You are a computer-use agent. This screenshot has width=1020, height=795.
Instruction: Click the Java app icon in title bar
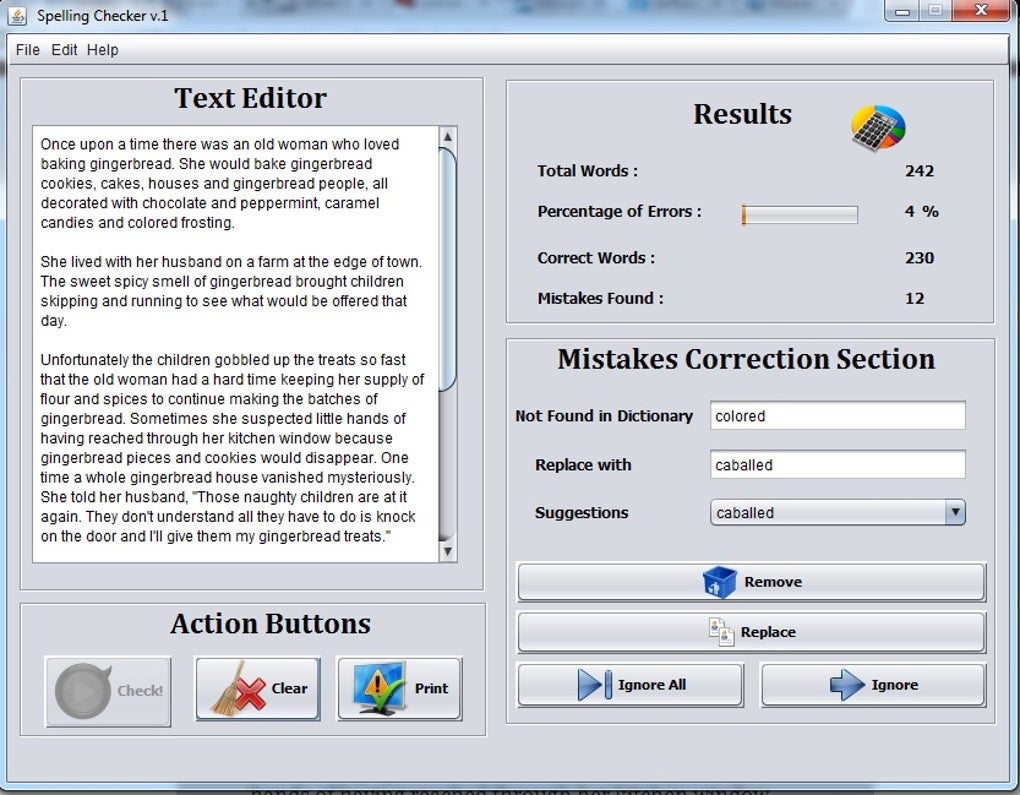[x=17, y=16]
